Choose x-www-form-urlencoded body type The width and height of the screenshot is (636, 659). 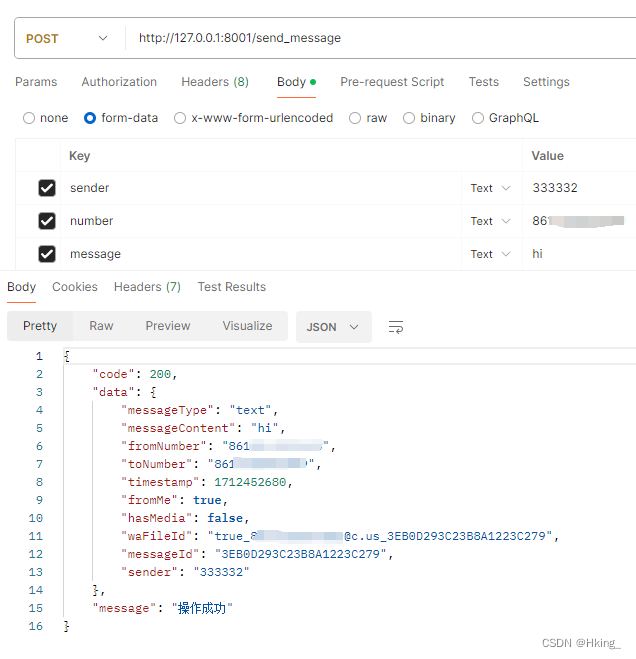pos(180,118)
